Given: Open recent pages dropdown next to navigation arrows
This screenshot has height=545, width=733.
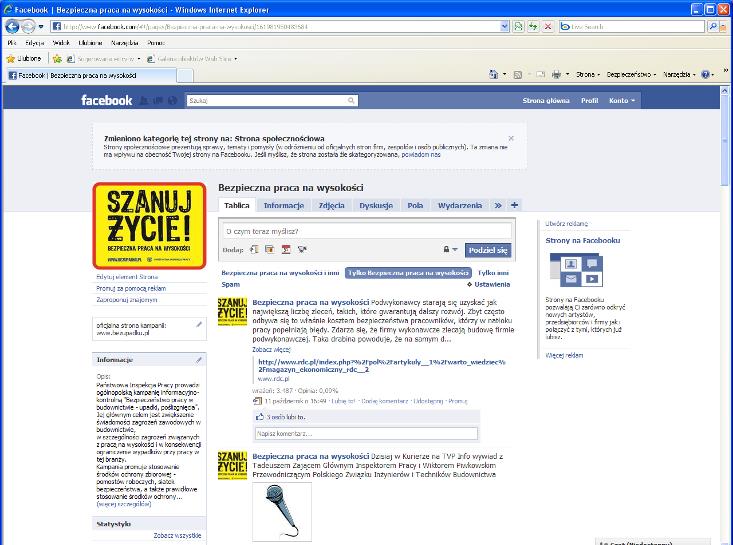Looking at the screenshot, I should click(41, 27).
